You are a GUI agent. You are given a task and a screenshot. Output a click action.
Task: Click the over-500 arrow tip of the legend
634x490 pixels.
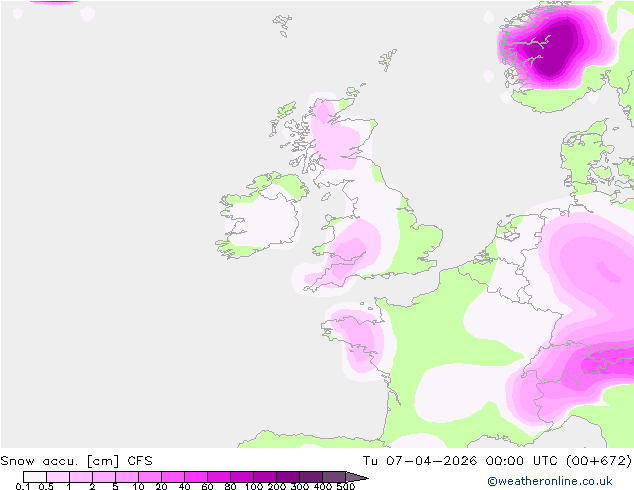pos(356,477)
